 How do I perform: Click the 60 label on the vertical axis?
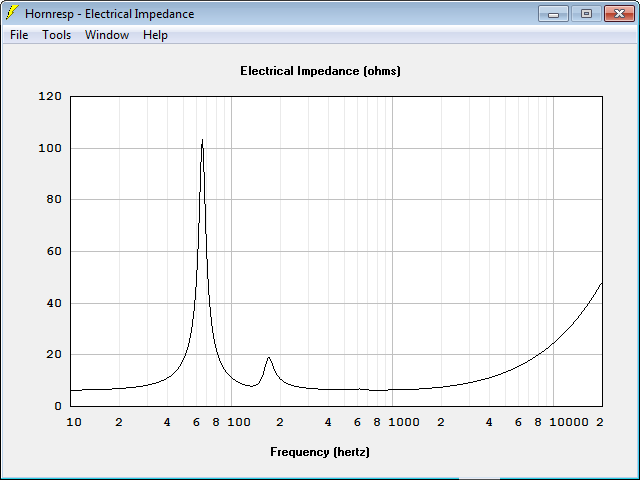54,251
